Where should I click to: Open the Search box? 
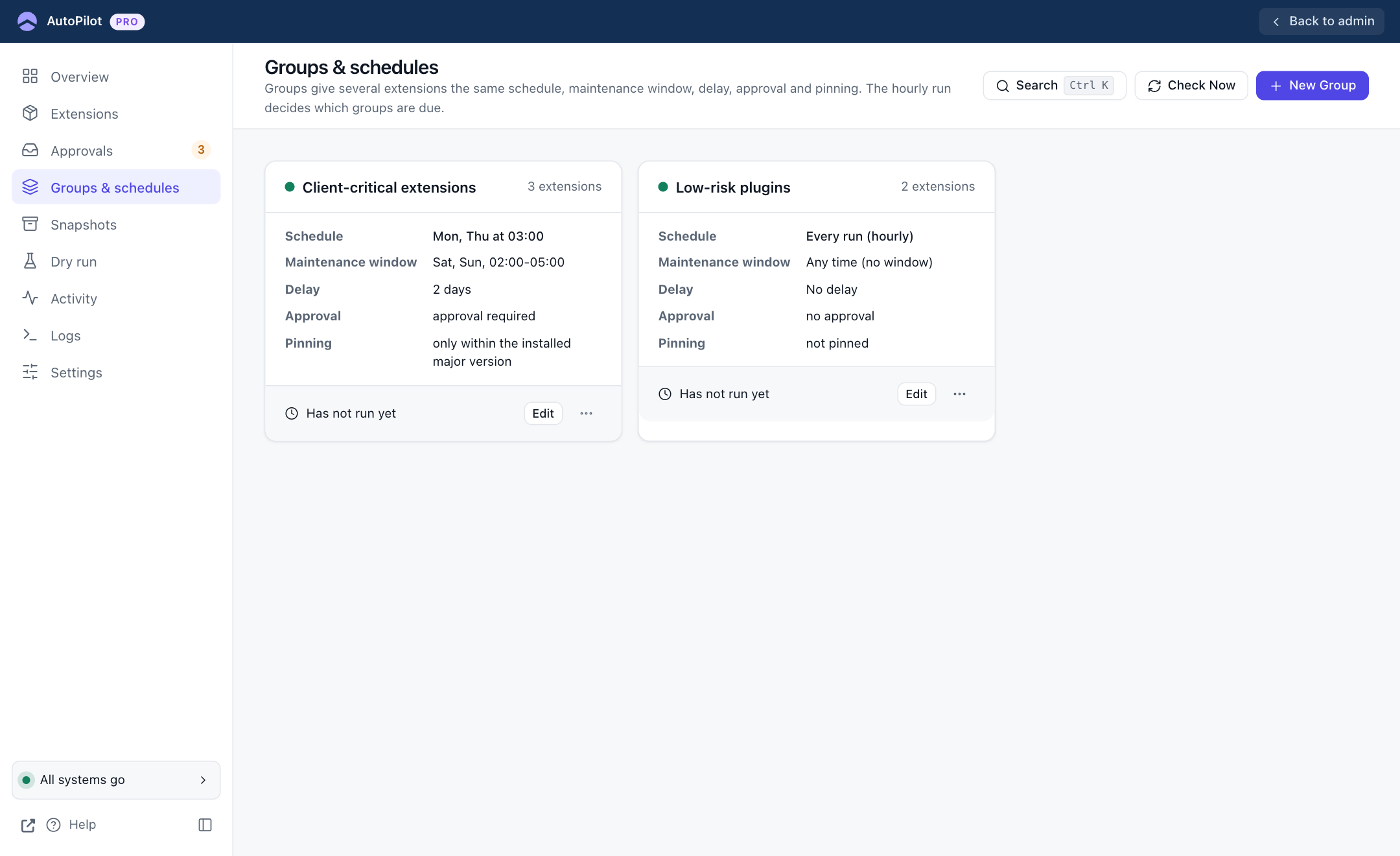click(1055, 86)
